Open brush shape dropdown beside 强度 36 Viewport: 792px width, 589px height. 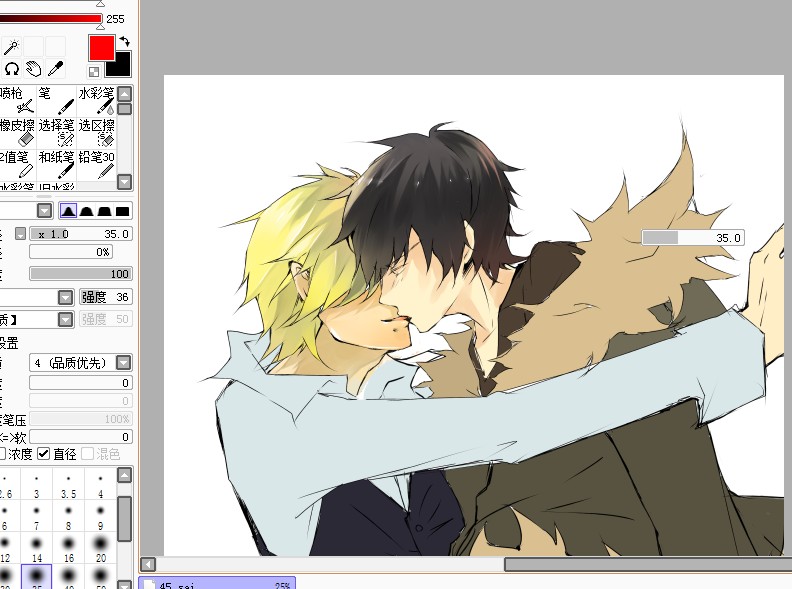pyautogui.click(x=66, y=297)
